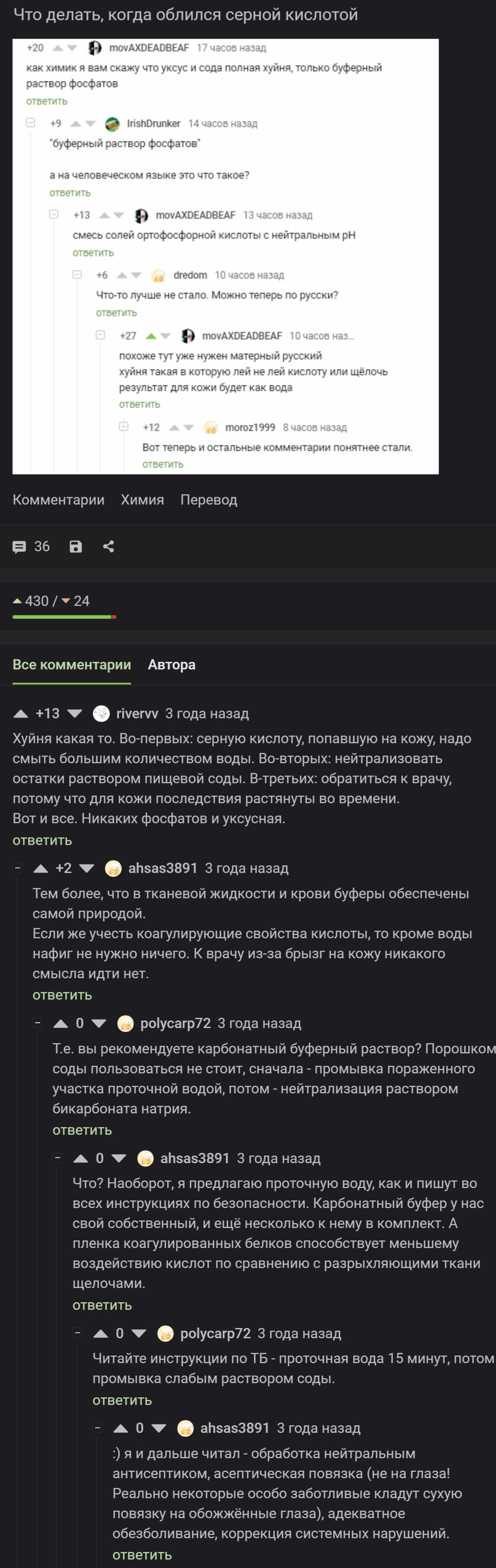The width and height of the screenshot is (496, 1568).
Task: Upvote polycarp72's comment about ТБ instructions
Action: click(x=101, y=1334)
